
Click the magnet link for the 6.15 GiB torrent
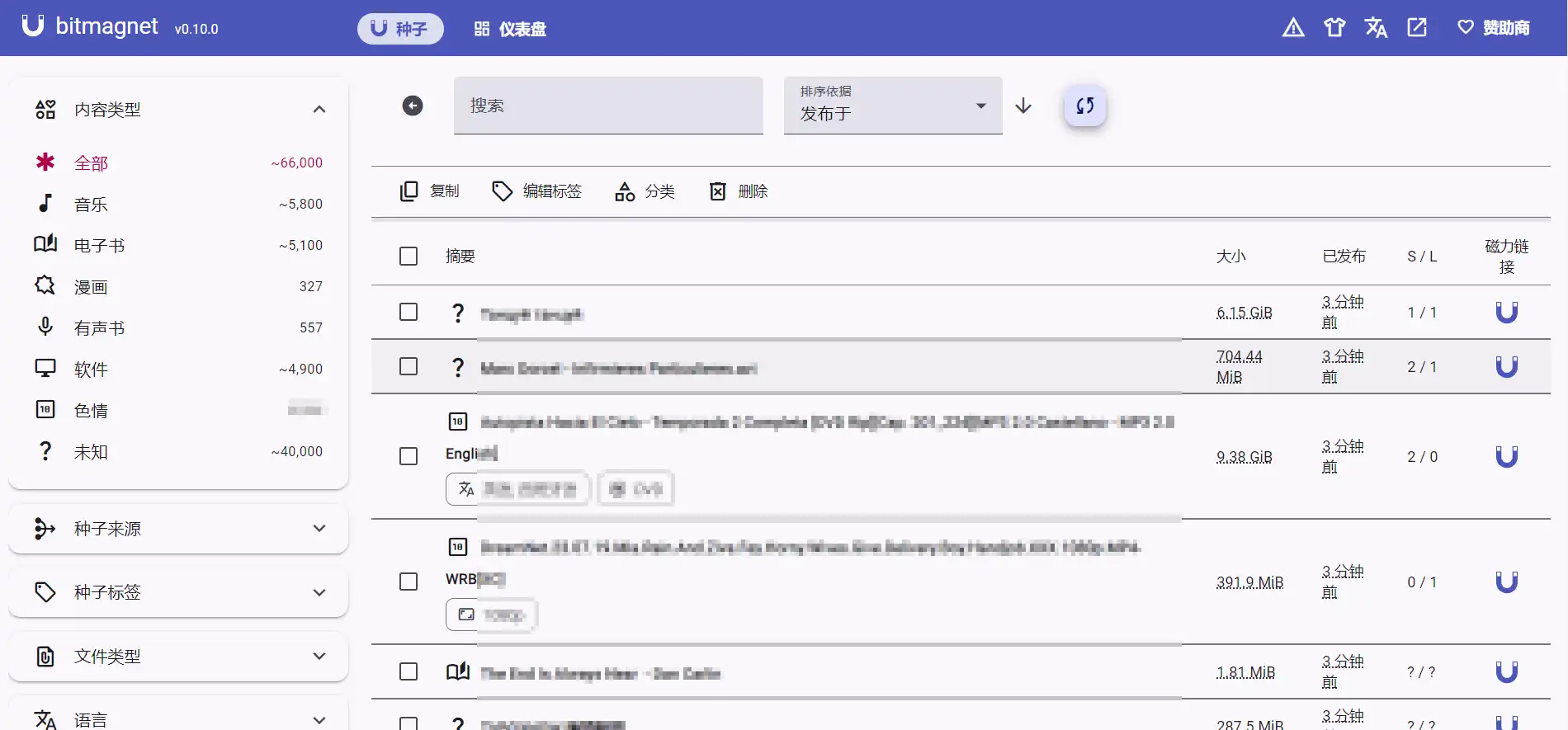[x=1506, y=313]
